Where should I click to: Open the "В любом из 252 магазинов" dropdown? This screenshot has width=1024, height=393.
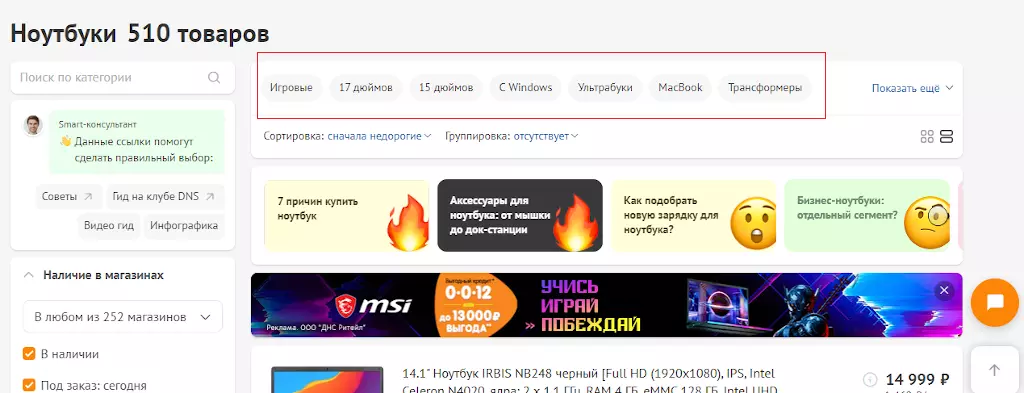[123, 317]
